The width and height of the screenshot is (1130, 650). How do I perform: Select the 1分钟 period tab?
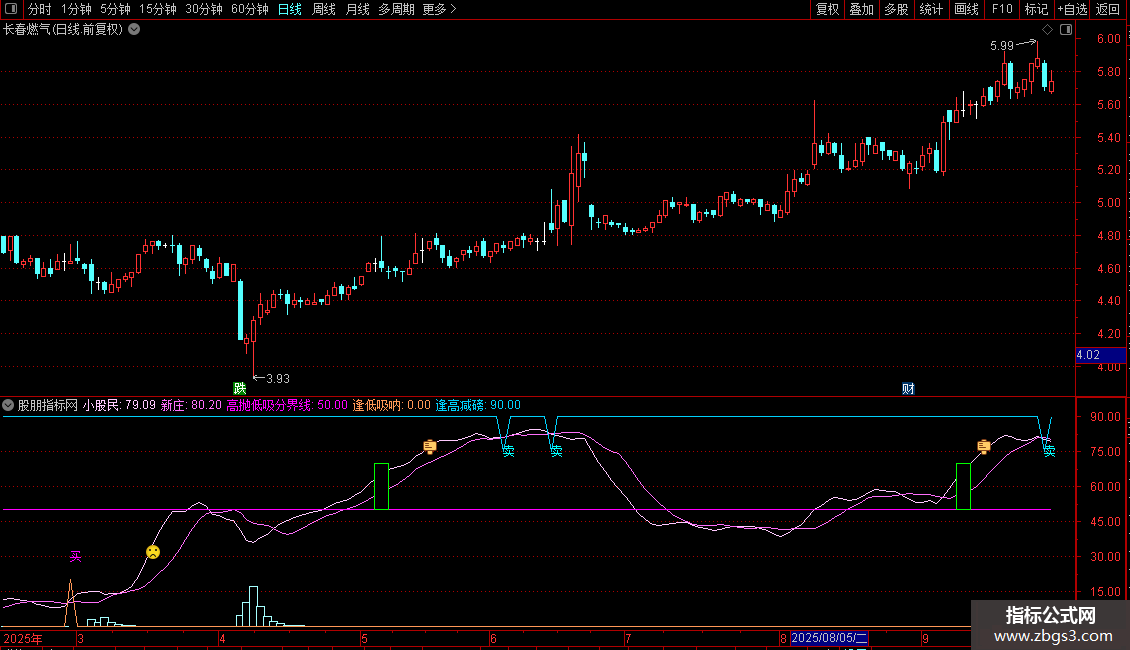click(x=76, y=9)
